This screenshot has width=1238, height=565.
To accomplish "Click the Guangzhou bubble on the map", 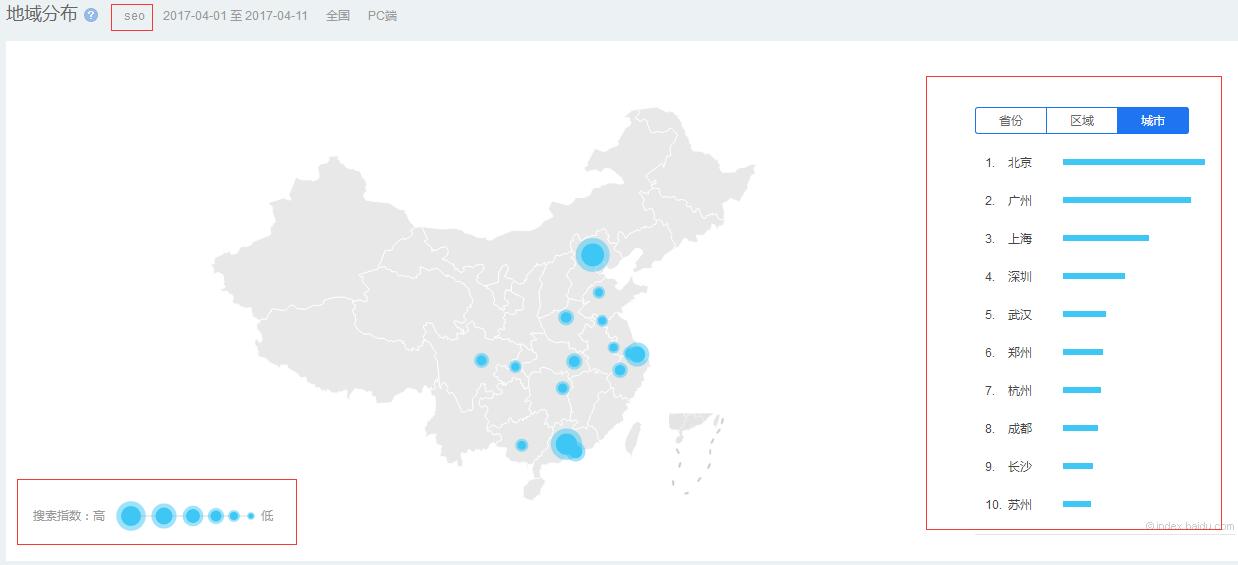I will [x=566, y=444].
